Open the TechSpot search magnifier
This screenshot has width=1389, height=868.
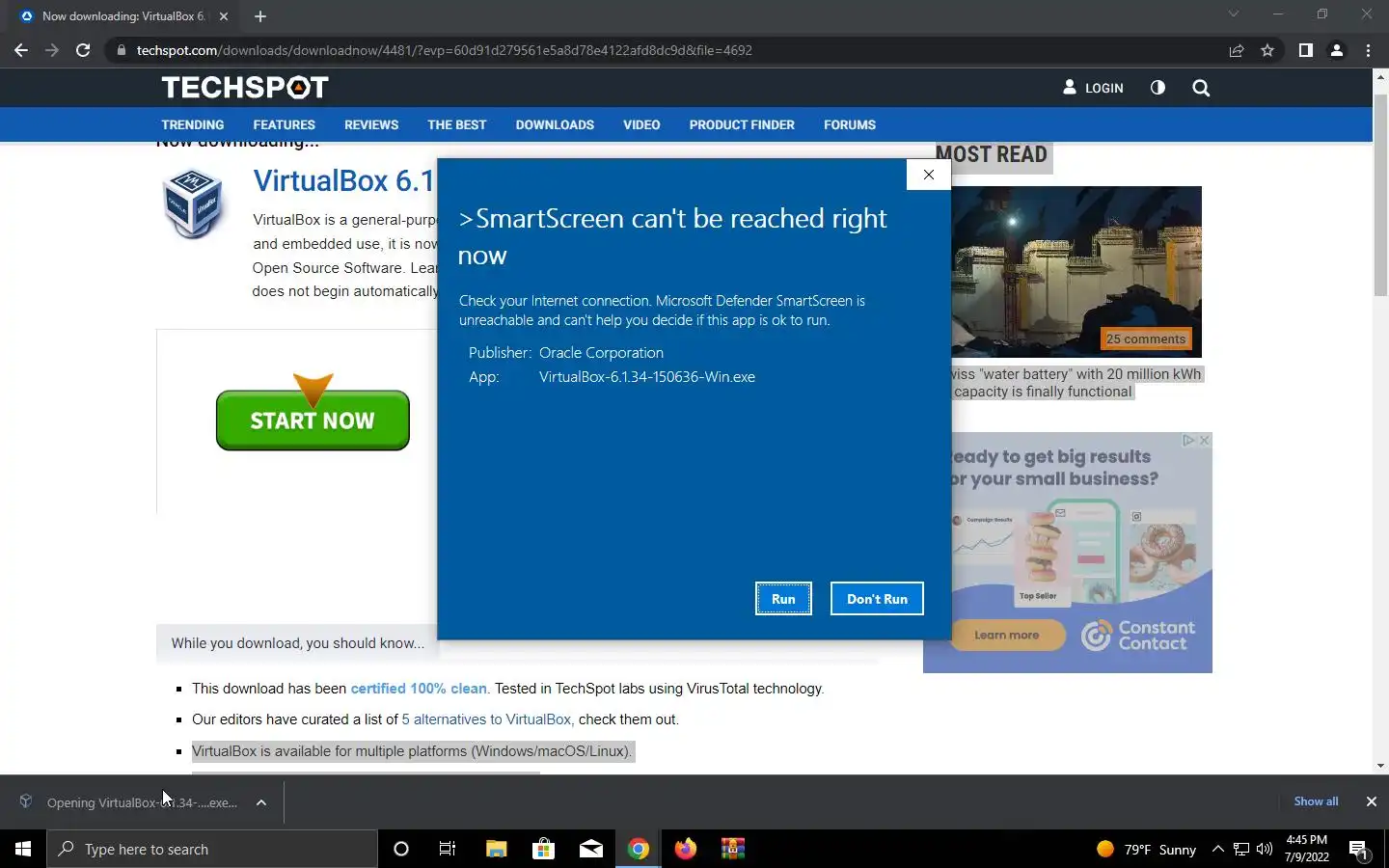click(x=1201, y=88)
